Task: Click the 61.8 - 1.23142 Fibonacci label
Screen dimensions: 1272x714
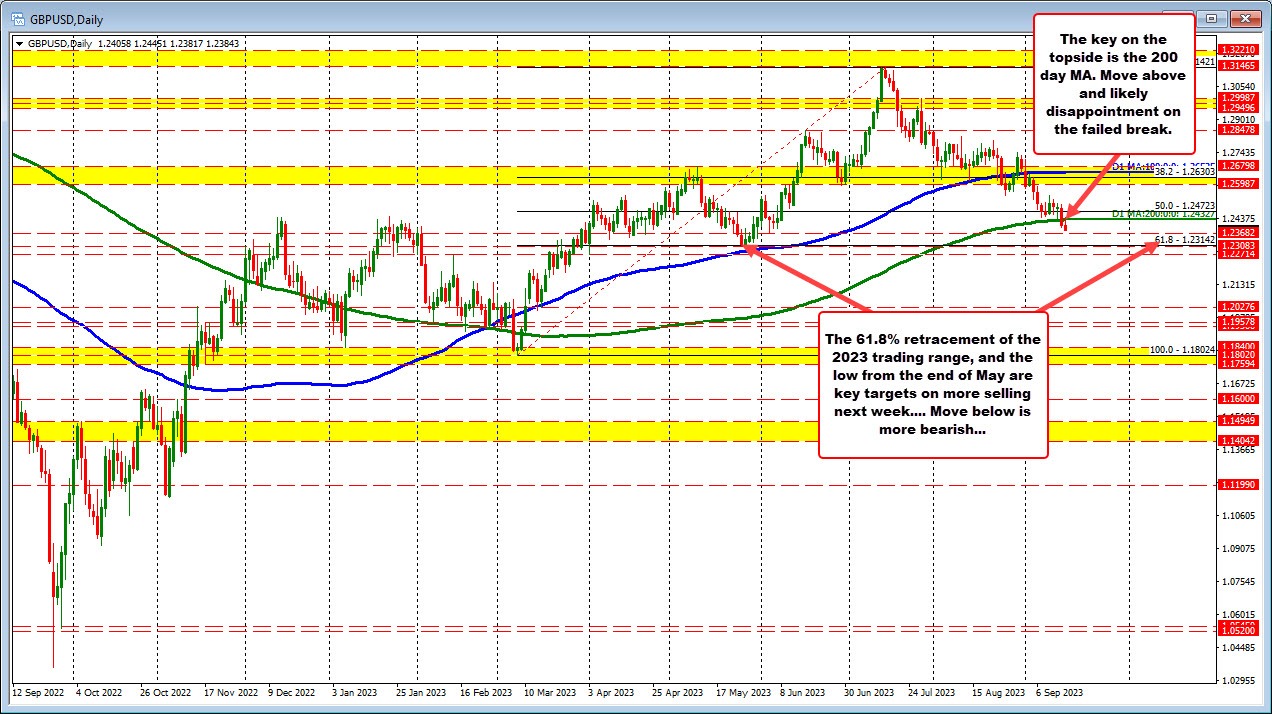Action: 1185,241
